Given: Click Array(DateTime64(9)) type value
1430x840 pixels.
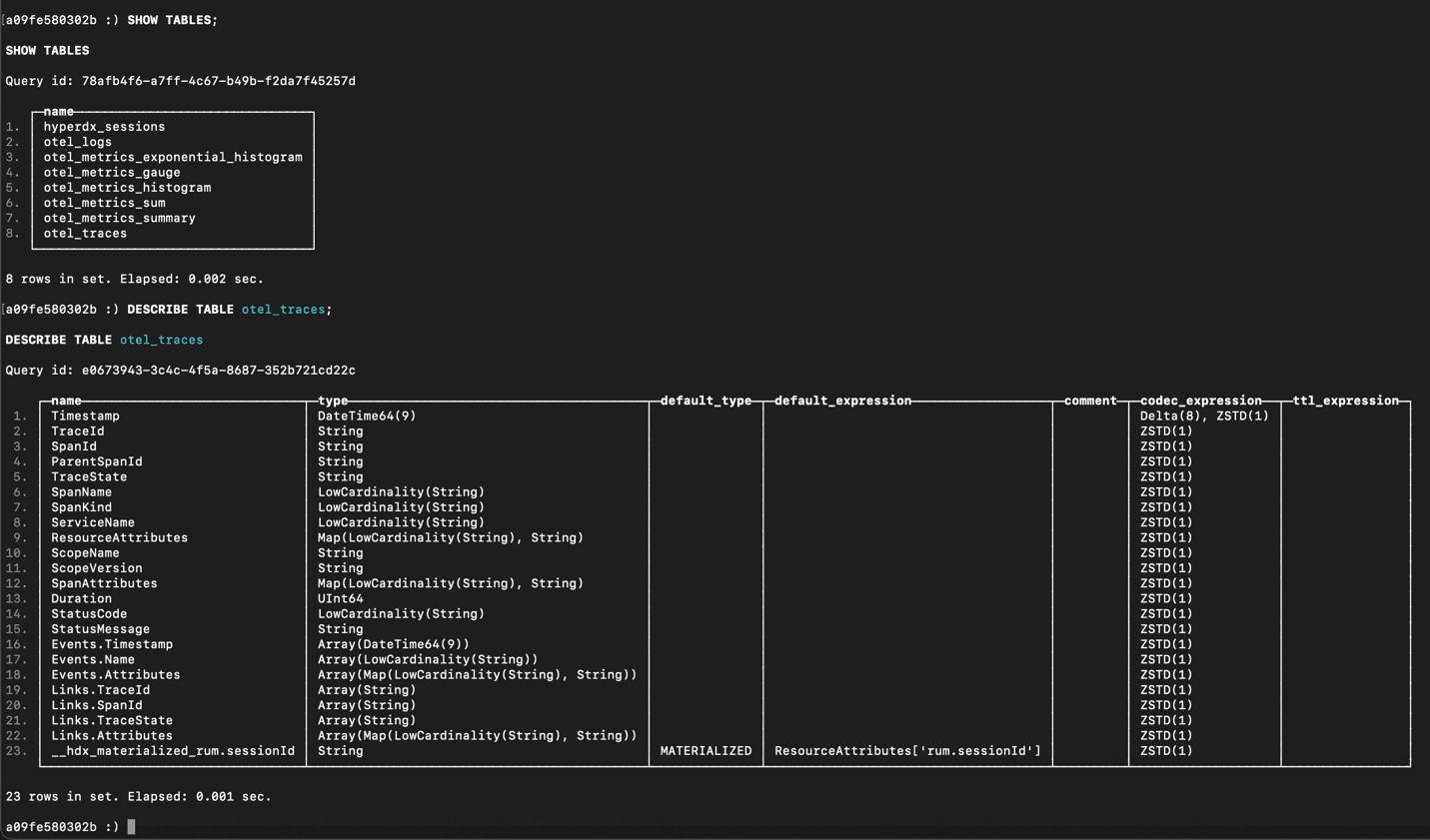Looking at the screenshot, I should [394, 644].
